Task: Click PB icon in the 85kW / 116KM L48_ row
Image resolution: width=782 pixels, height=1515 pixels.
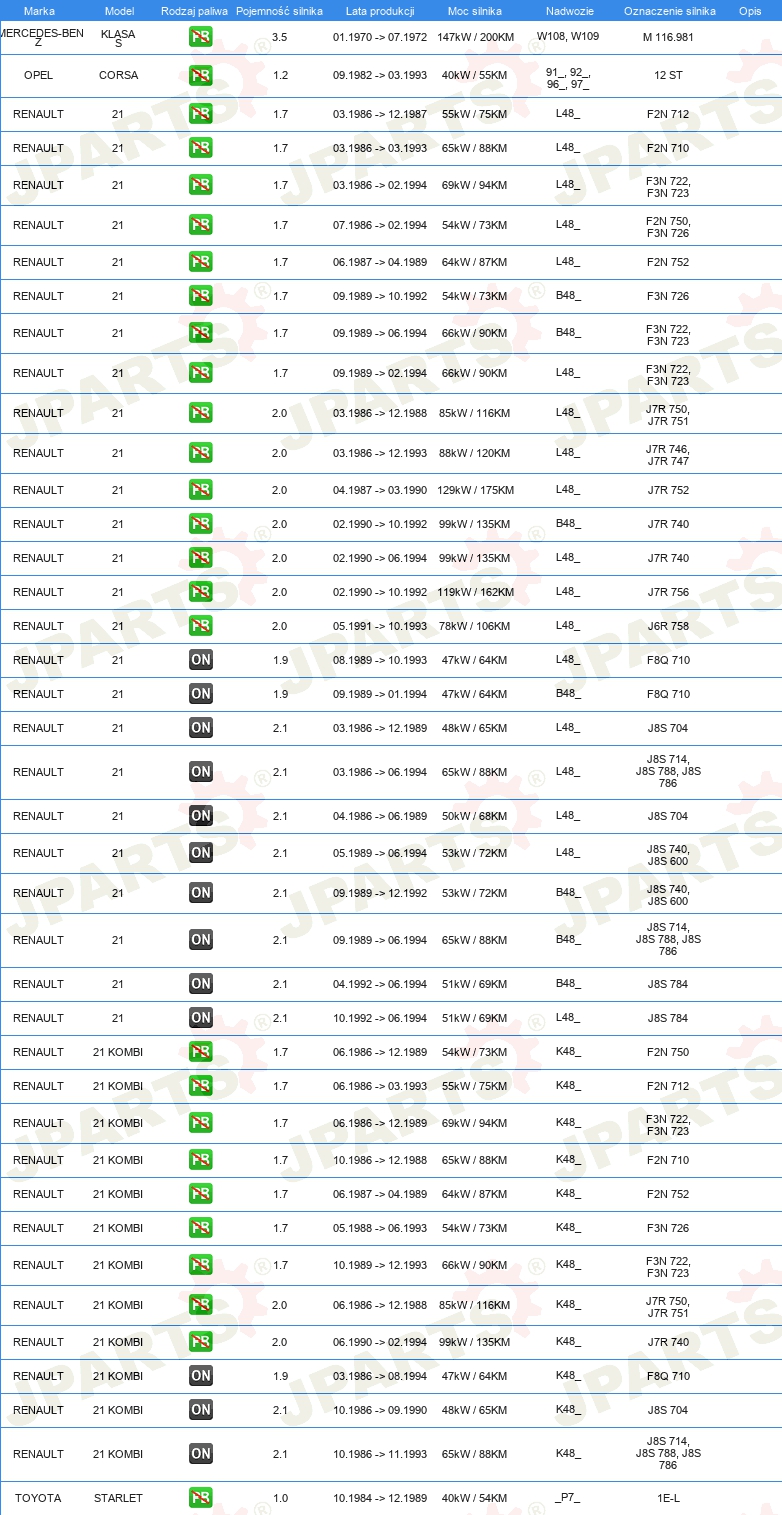Action: (x=200, y=413)
